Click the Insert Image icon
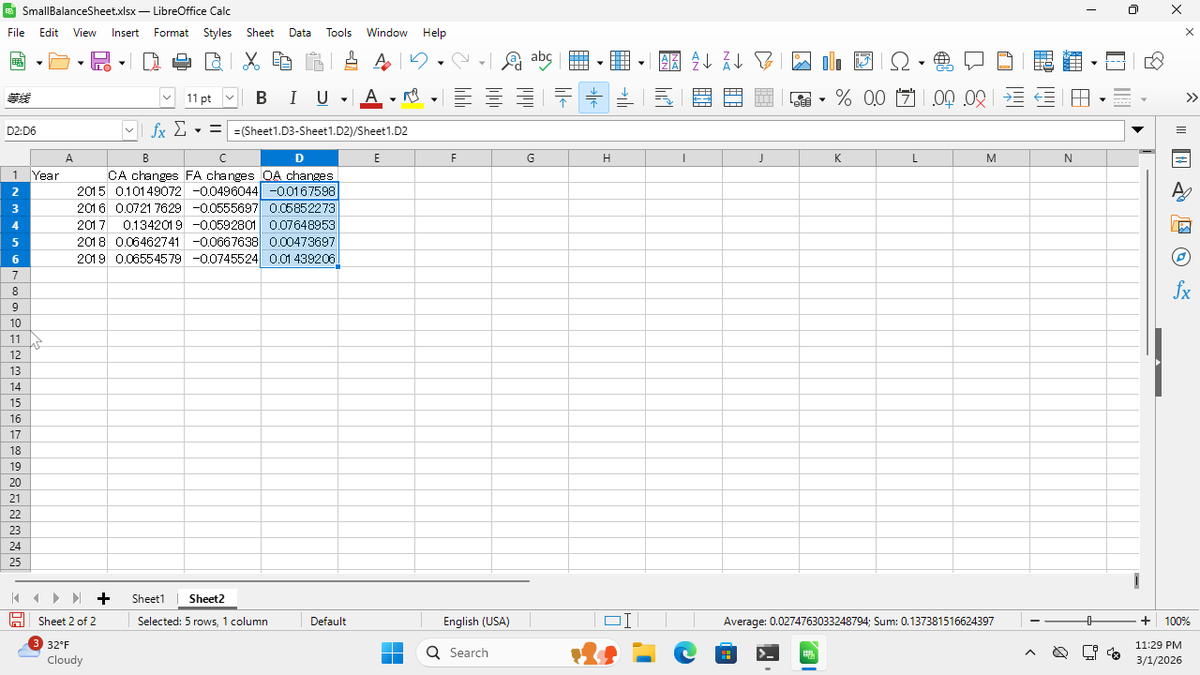The image size is (1200, 675). (x=802, y=62)
